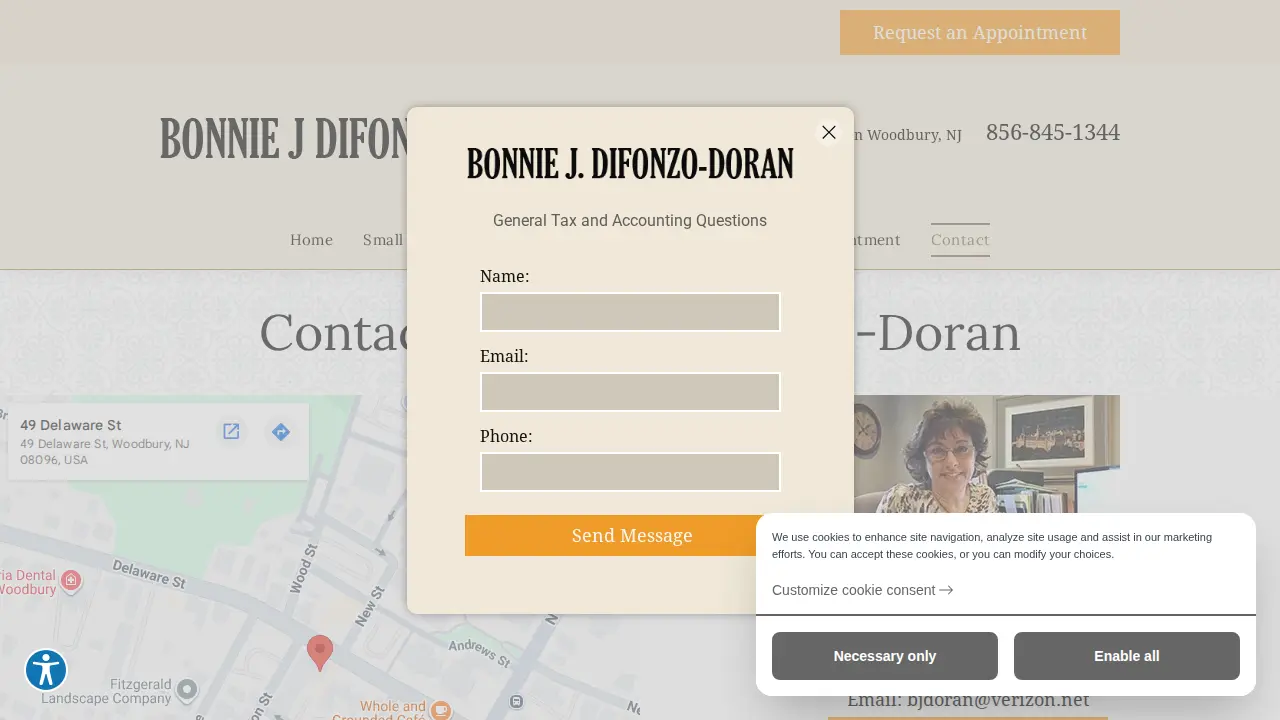Image resolution: width=1280 pixels, height=720 pixels.
Task: Open the 49 Delaware St map in new window
Action: tap(231, 431)
